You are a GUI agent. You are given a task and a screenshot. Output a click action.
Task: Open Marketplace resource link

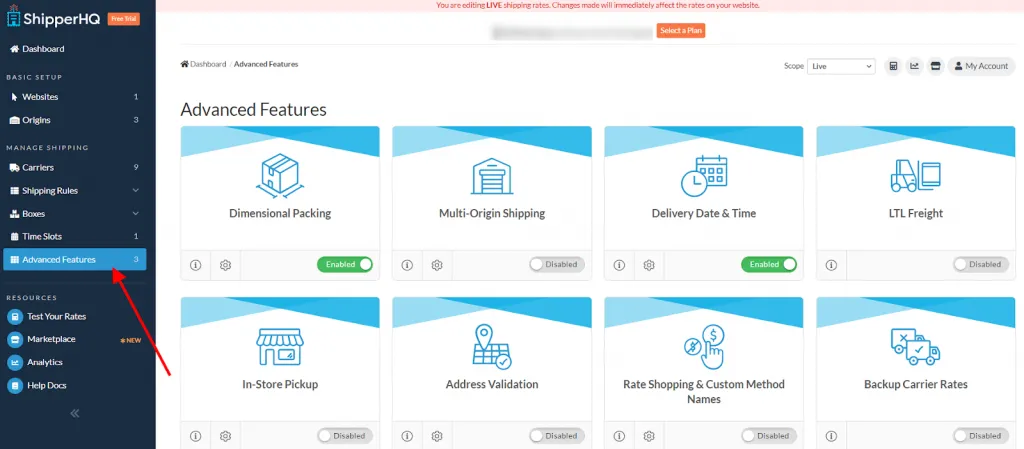coord(42,339)
